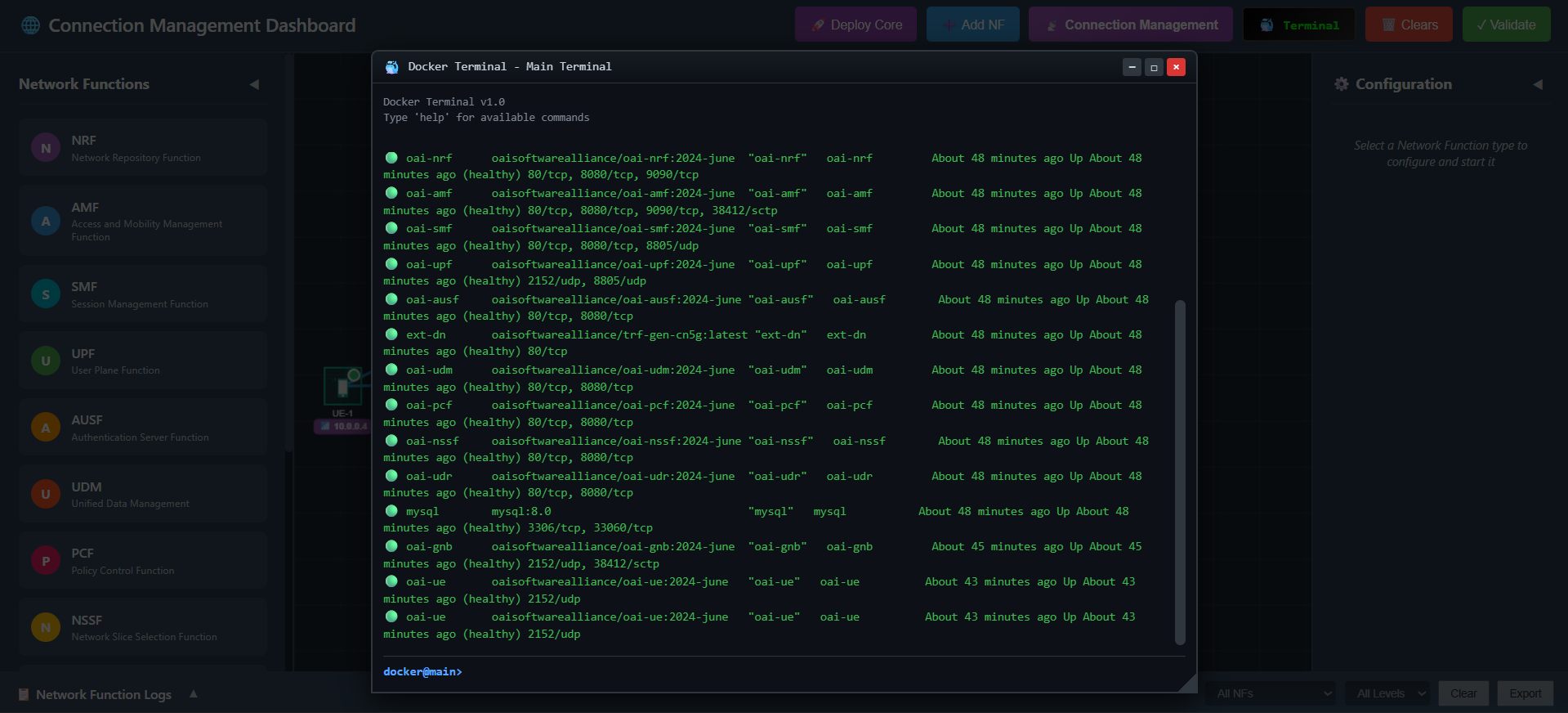This screenshot has width=1568, height=713.
Task: Click green status dot for oai-pcf
Action: coord(391,405)
